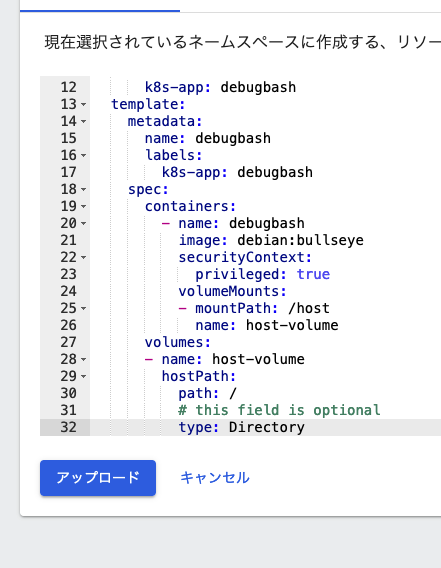Fold securityContext at line 22
This screenshot has height=568, width=441.
point(84,258)
